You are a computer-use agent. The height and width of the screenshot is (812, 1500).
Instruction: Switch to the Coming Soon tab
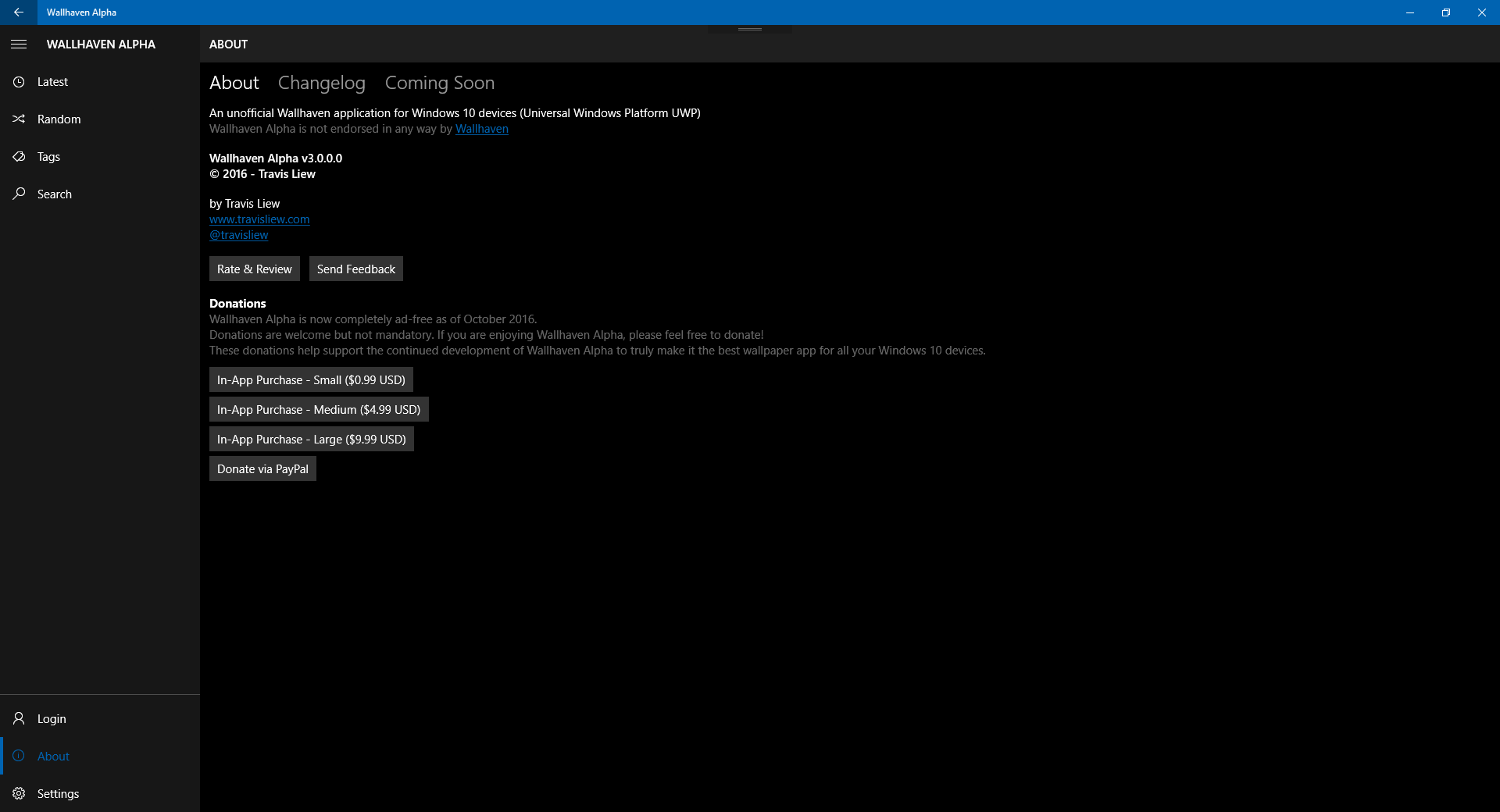point(440,83)
